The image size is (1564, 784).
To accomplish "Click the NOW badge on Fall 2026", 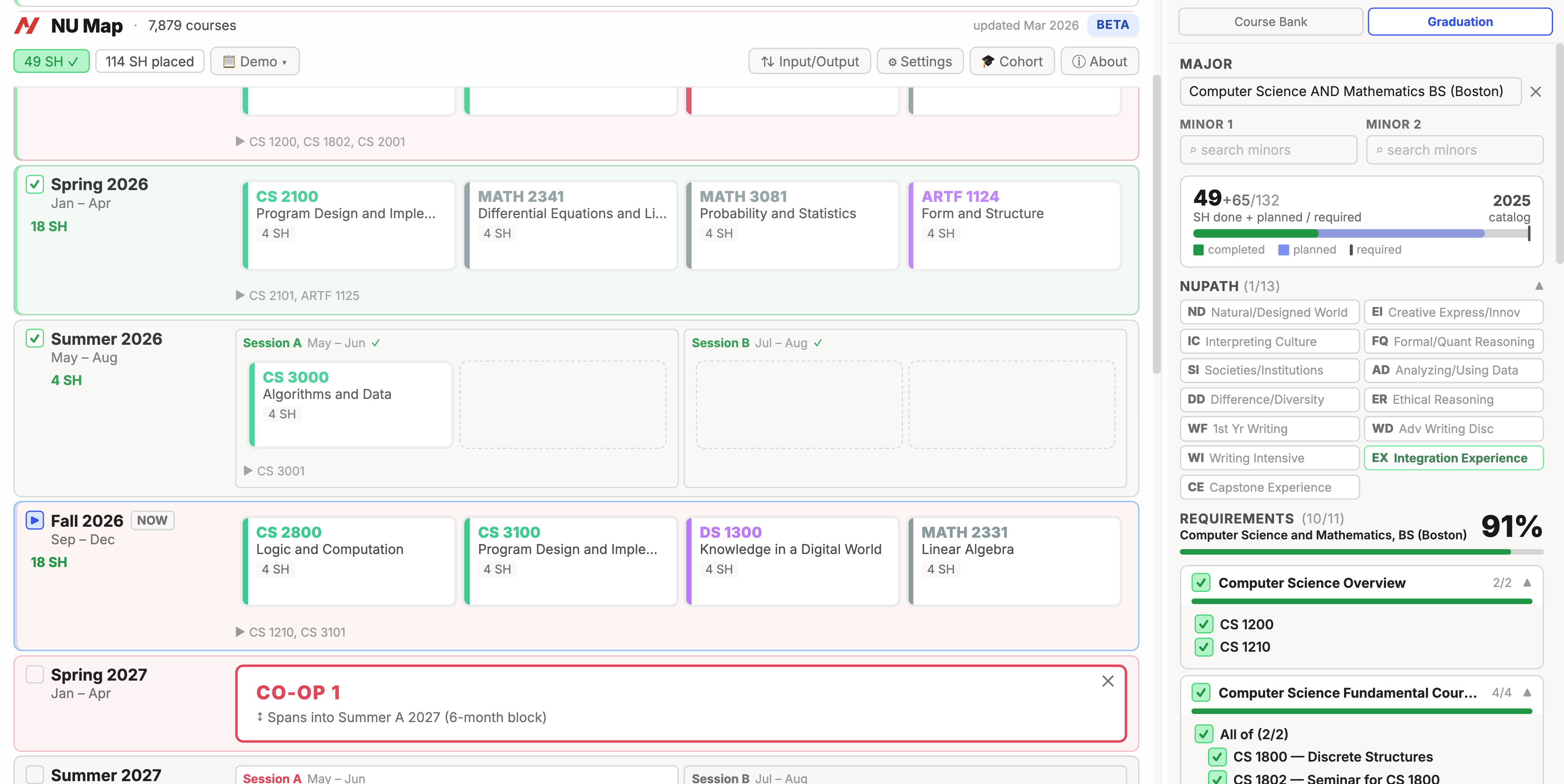I will [x=152, y=521].
